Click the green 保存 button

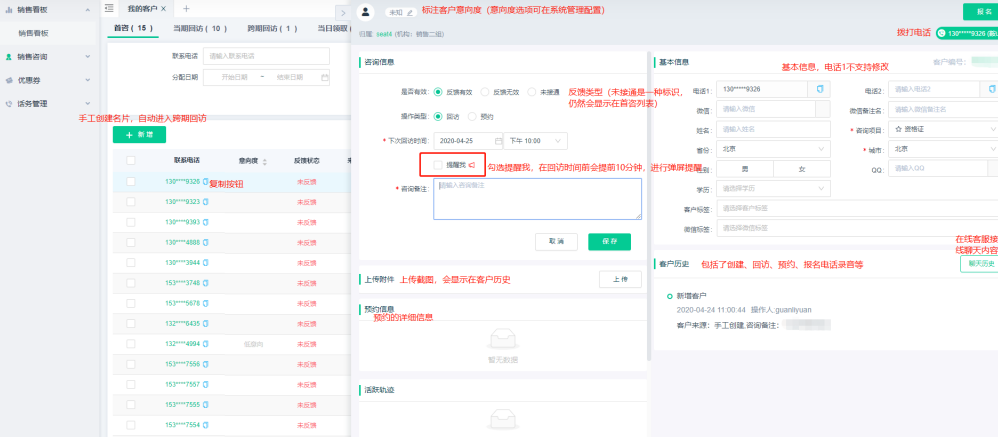pos(609,242)
